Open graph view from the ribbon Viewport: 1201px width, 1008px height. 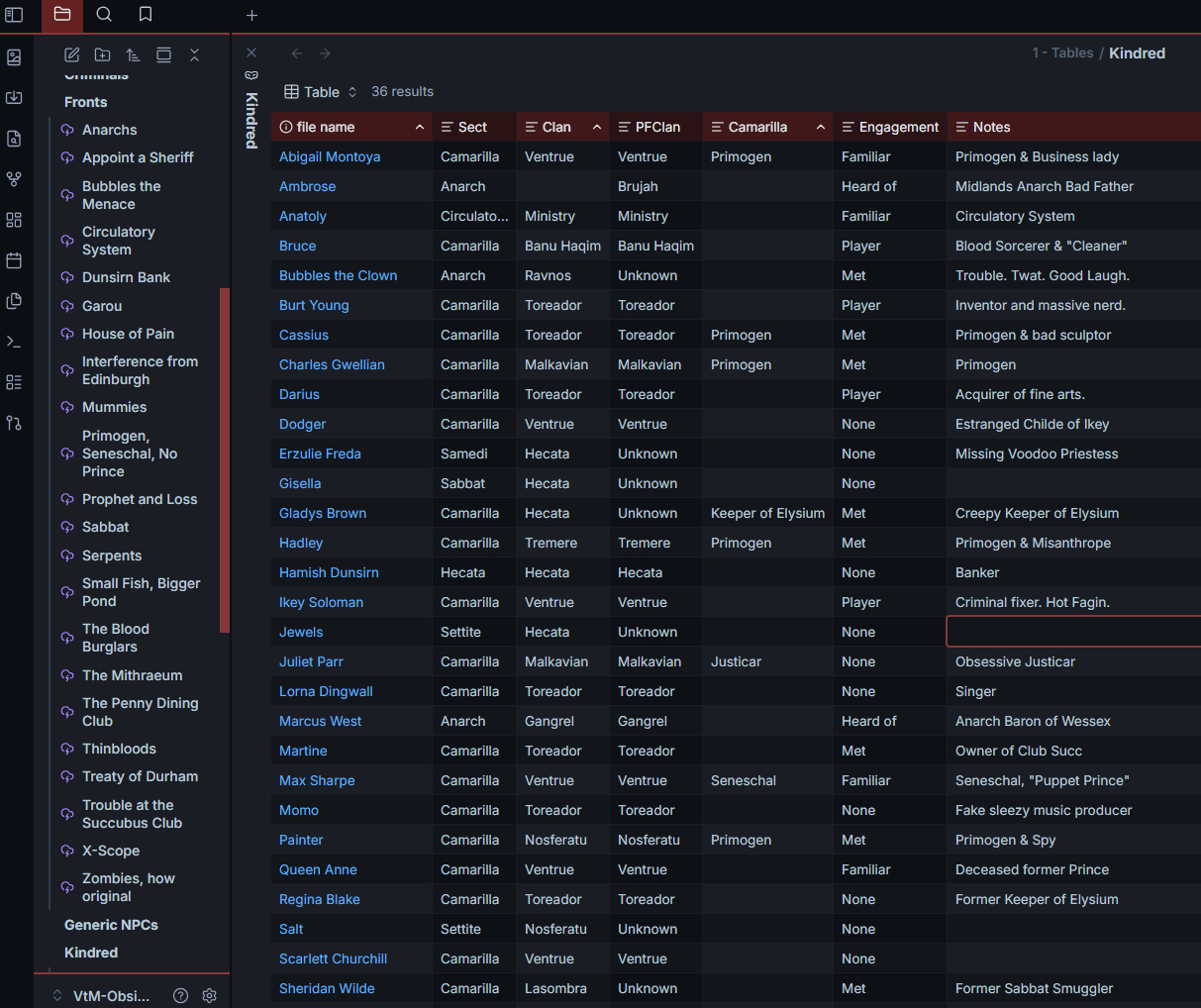[x=14, y=179]
